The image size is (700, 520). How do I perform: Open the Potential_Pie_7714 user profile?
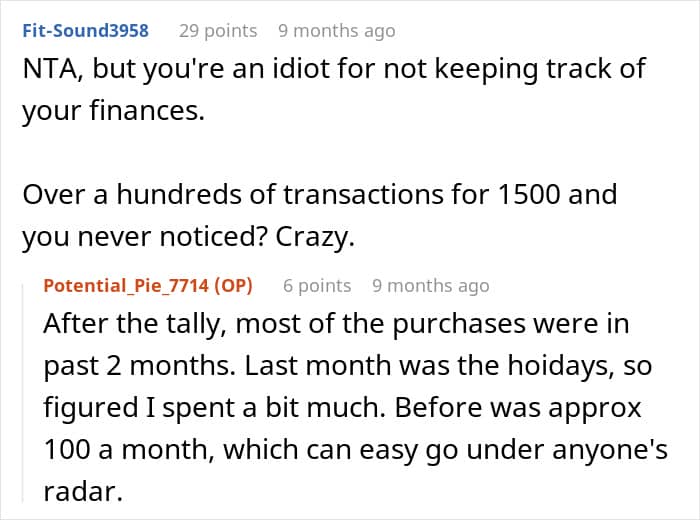click(x=127, y=286)
